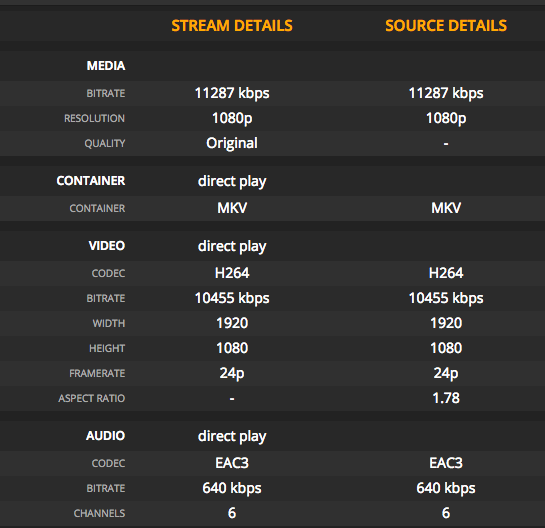Select the stream audio codec EAC3
The height and width of the screenshot is (528, 545).
click(x=232, y=463)
